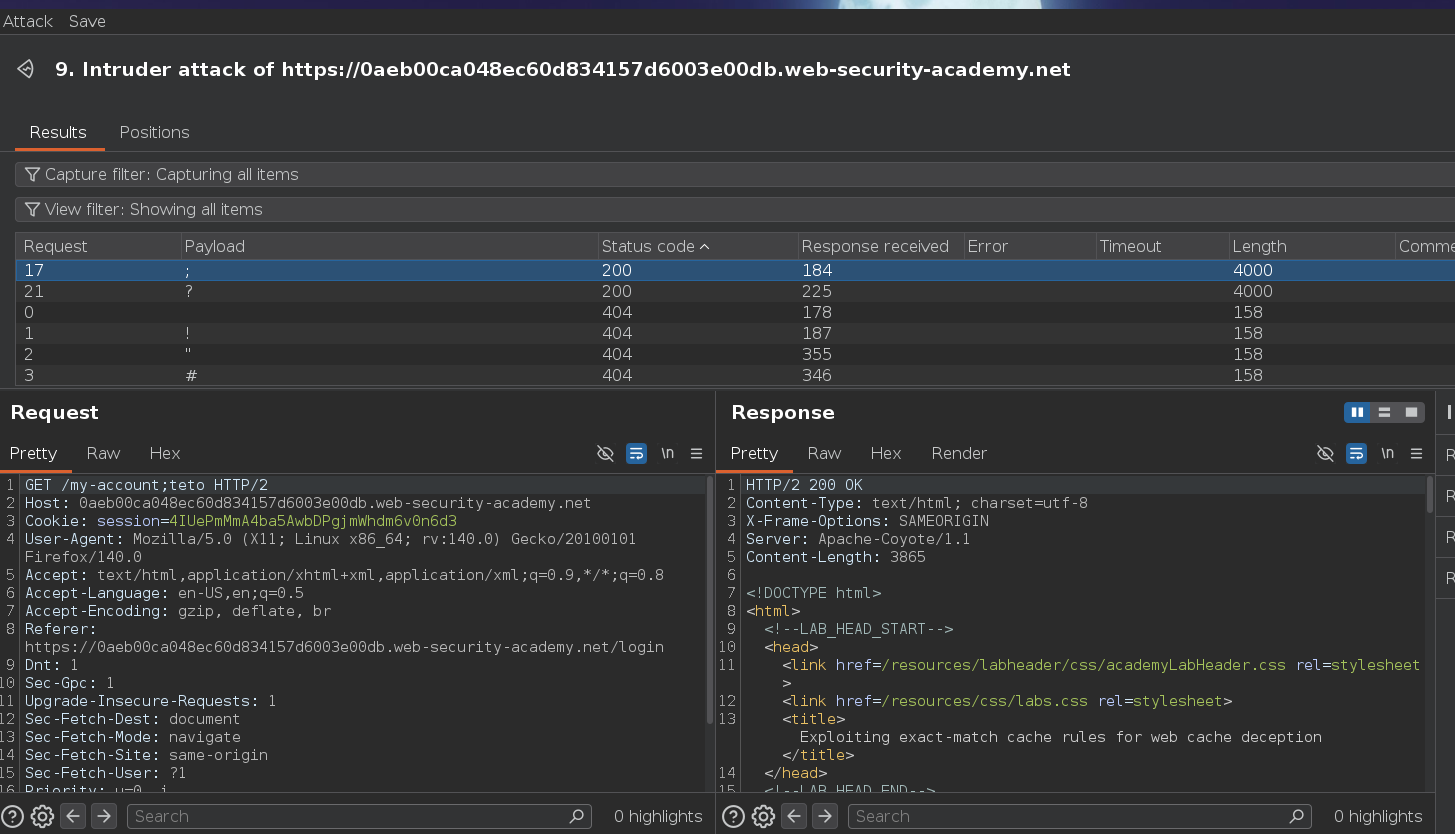The height and width of the screenshot is (834, 1455).
Task: Click Response panel vertical scrollbar
Action: click(1430, 495)
